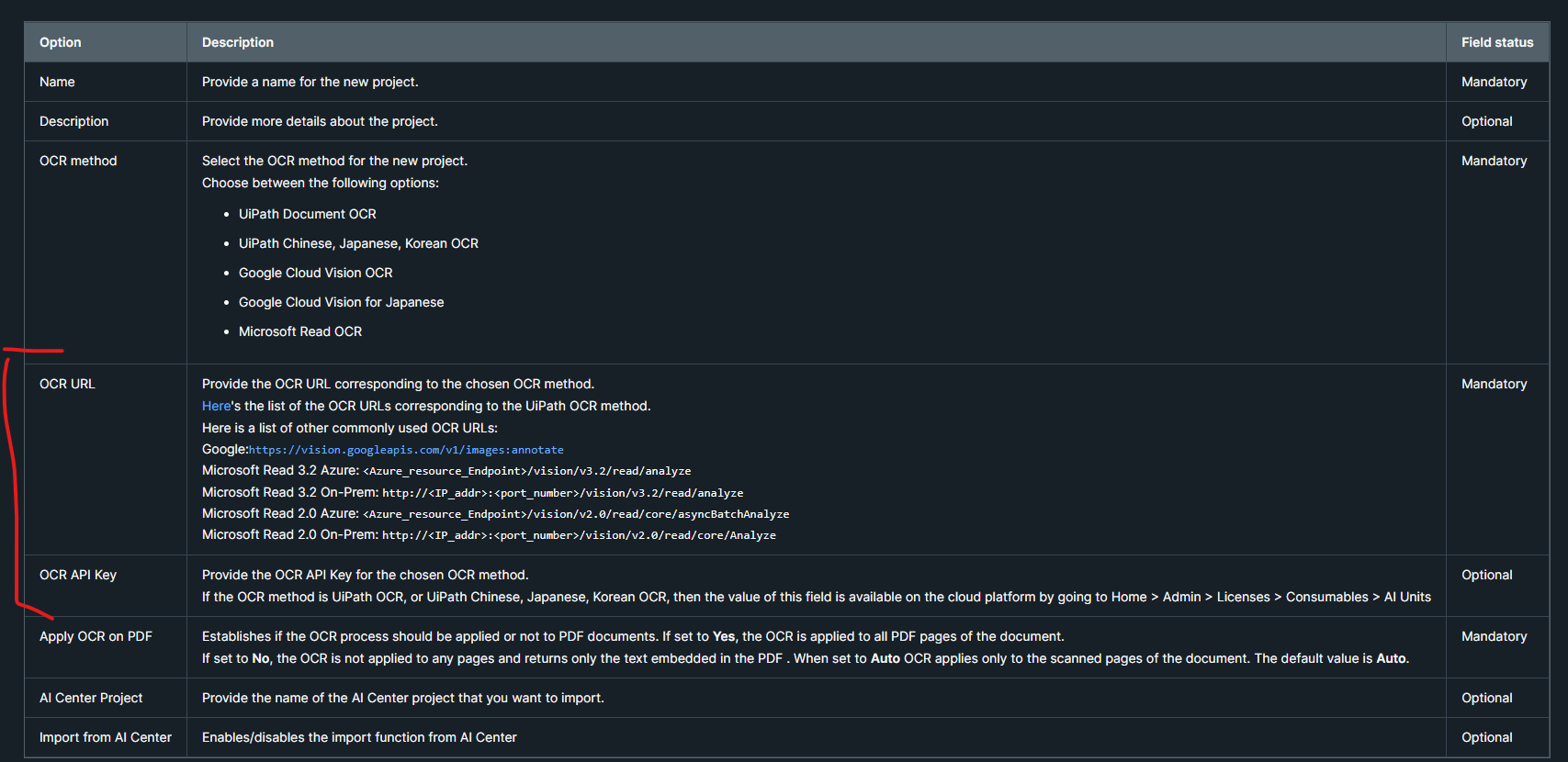Click "Provide more details about the project" text
Screen dimensions: 1568x762
tap(320, 121)
